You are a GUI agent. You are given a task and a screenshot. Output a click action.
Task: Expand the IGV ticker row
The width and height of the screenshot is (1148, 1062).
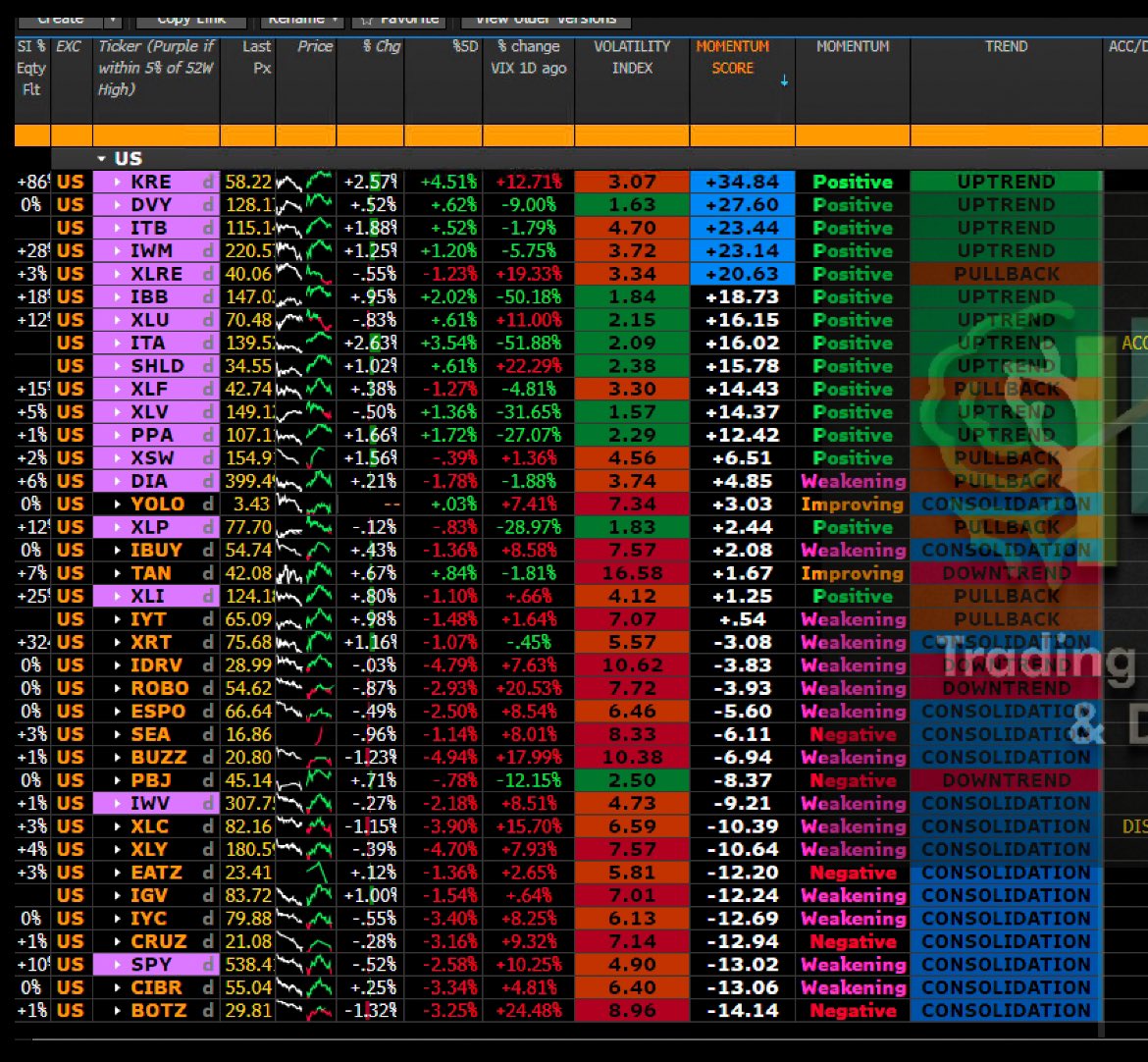(x=117, y=895)
